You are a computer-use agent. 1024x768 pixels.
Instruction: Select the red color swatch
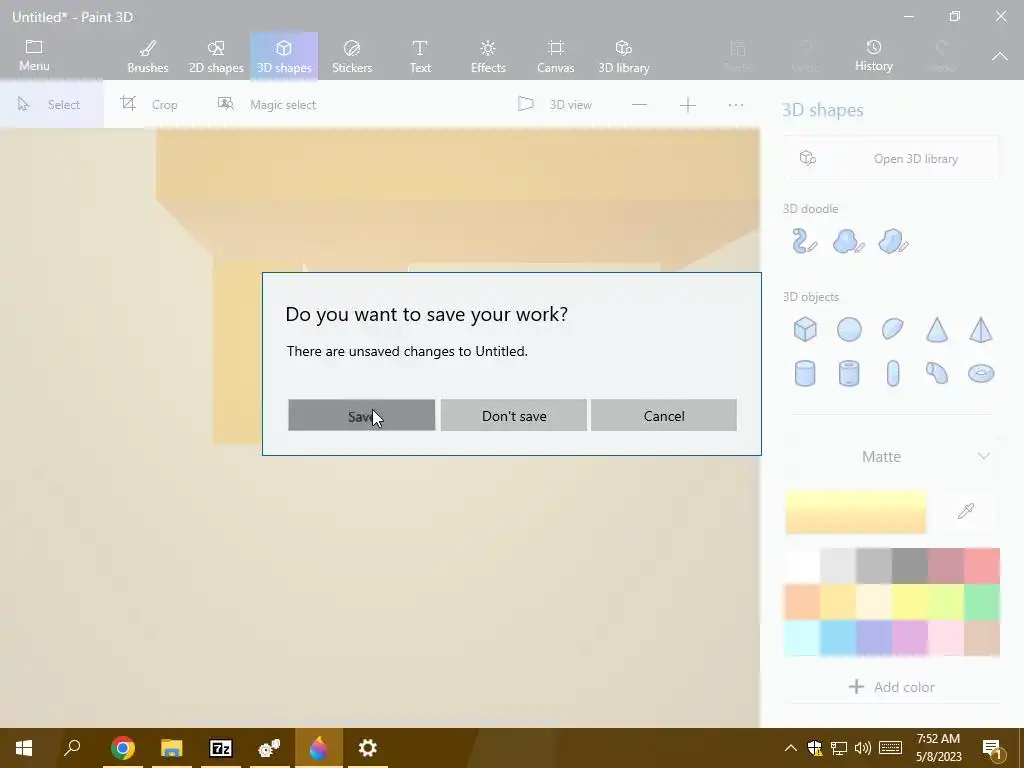982,566
